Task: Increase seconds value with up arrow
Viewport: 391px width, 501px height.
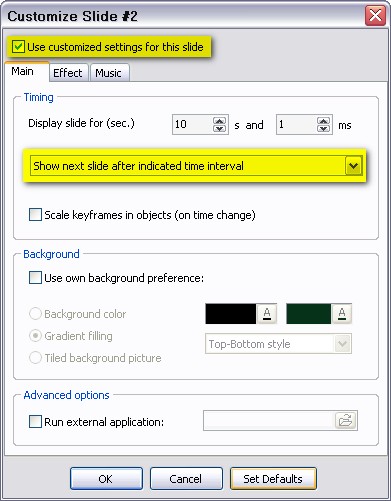Action: (219, 121)
